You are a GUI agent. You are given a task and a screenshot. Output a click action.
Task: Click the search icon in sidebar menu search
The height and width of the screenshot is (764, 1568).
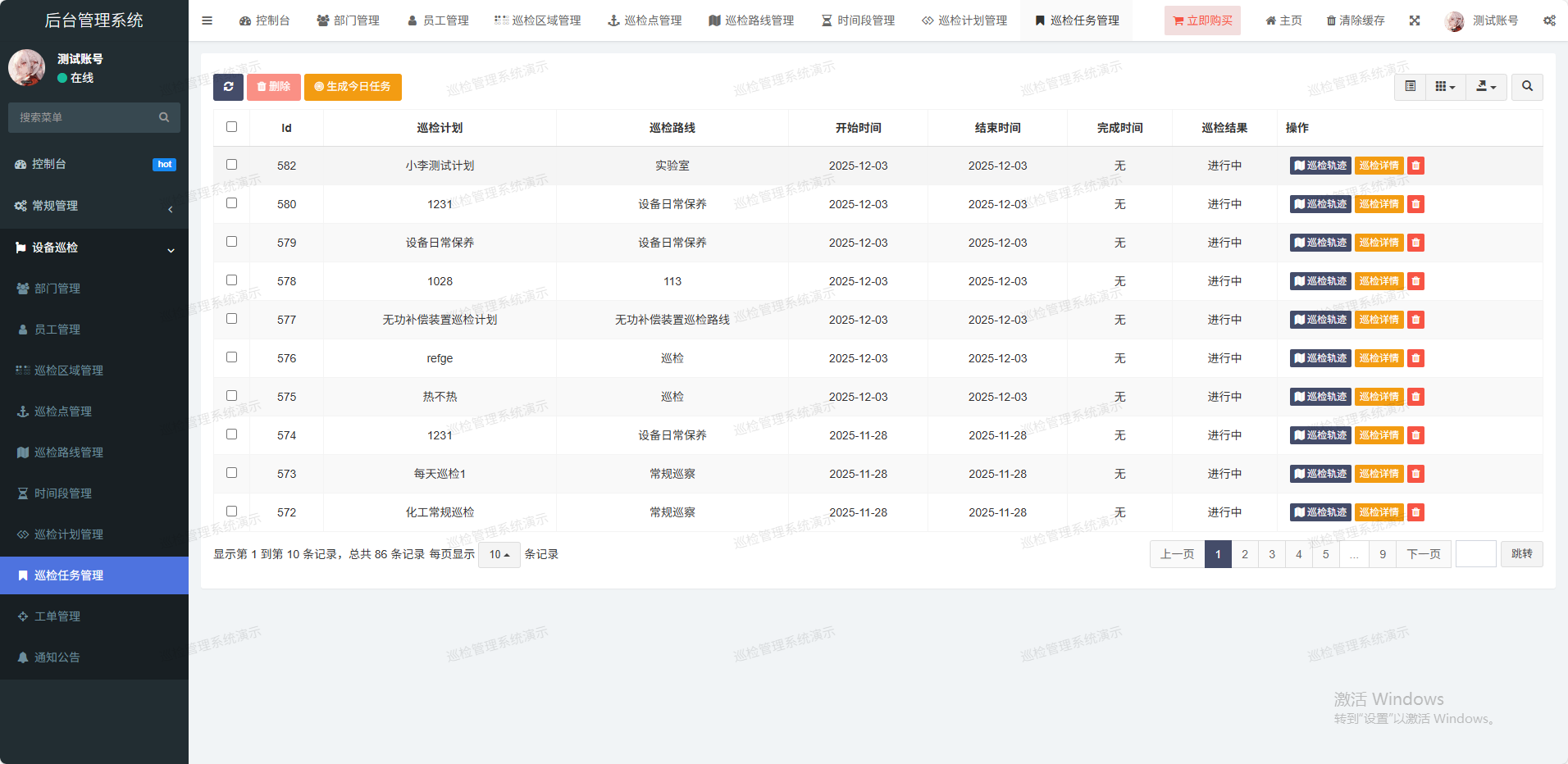point(164,117)
